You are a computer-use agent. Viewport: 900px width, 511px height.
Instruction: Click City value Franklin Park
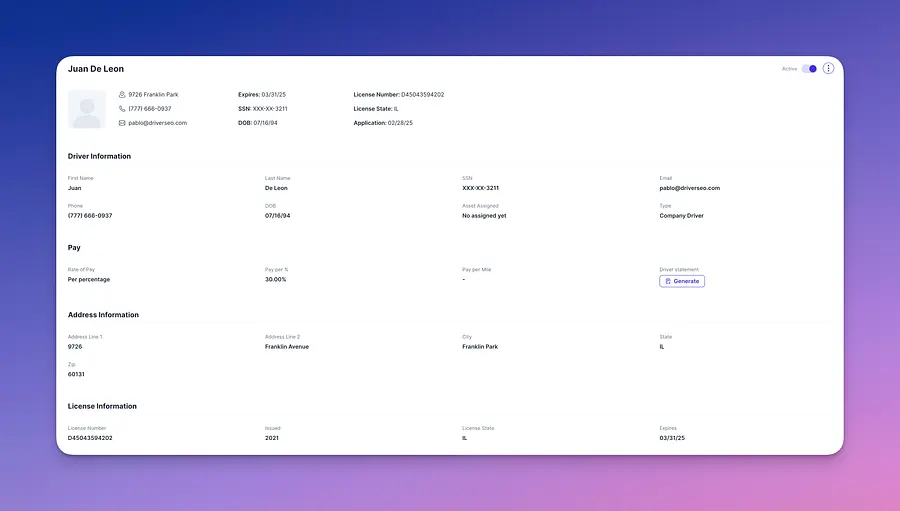480,347
